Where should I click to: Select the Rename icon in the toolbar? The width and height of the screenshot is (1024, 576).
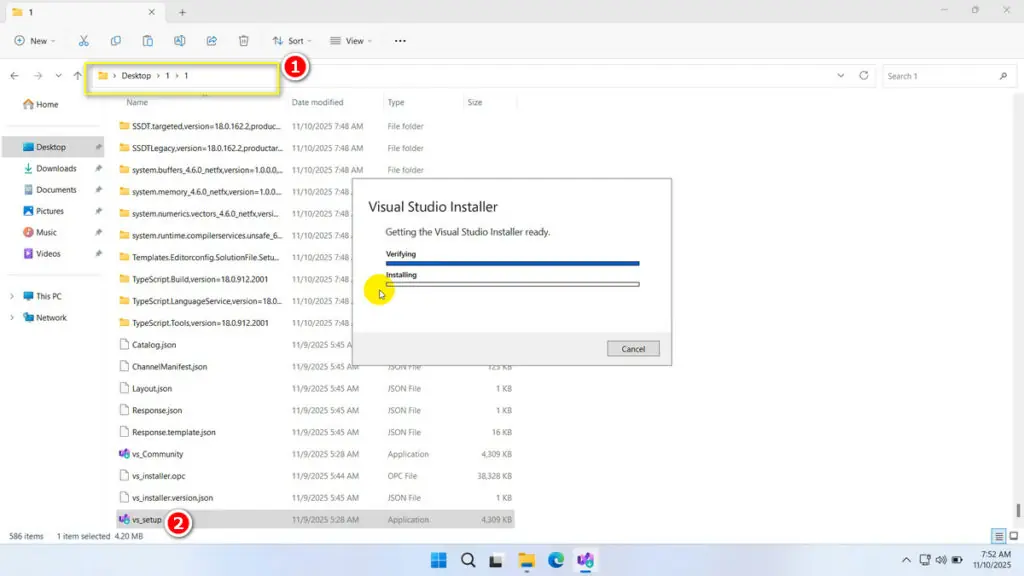(179, 40)
